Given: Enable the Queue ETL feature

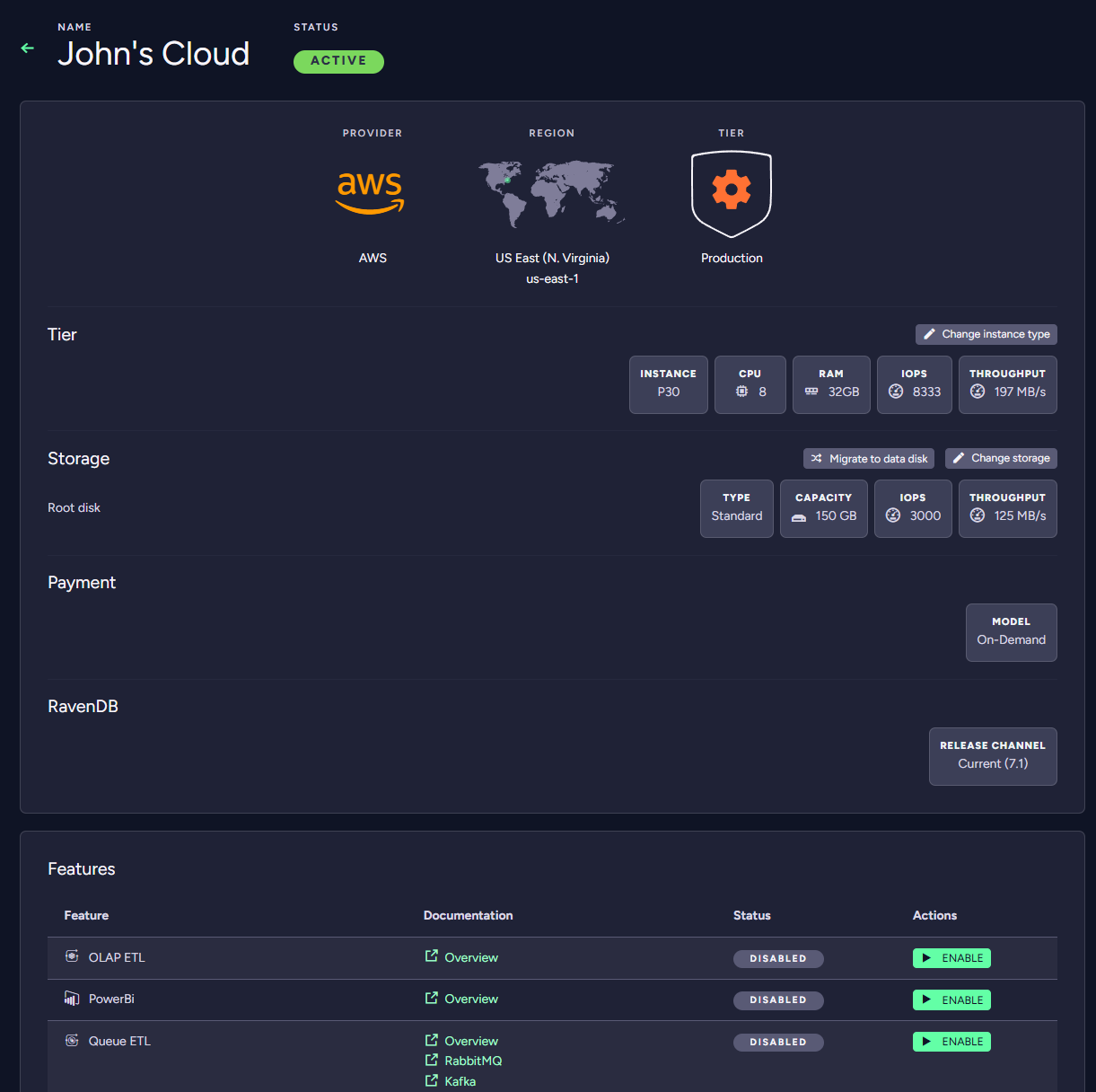Looking at the screenshot, I should tap(951, 1041).
